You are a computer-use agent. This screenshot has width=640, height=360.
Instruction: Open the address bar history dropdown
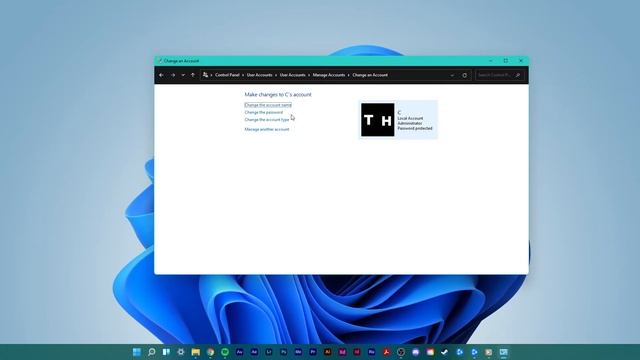click(452, 75)
